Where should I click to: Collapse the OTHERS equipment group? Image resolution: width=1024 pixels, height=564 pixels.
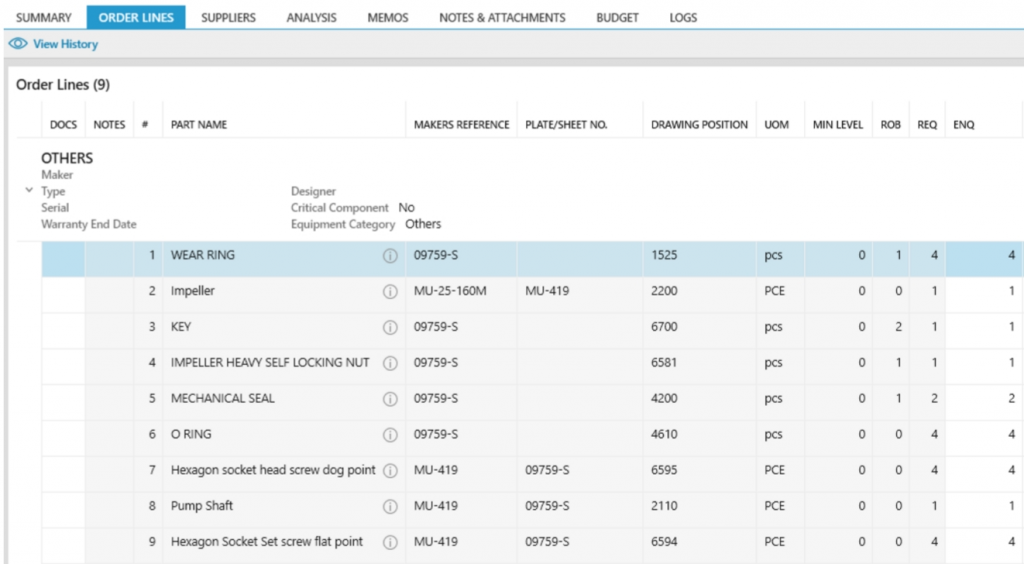click(29, 190)
